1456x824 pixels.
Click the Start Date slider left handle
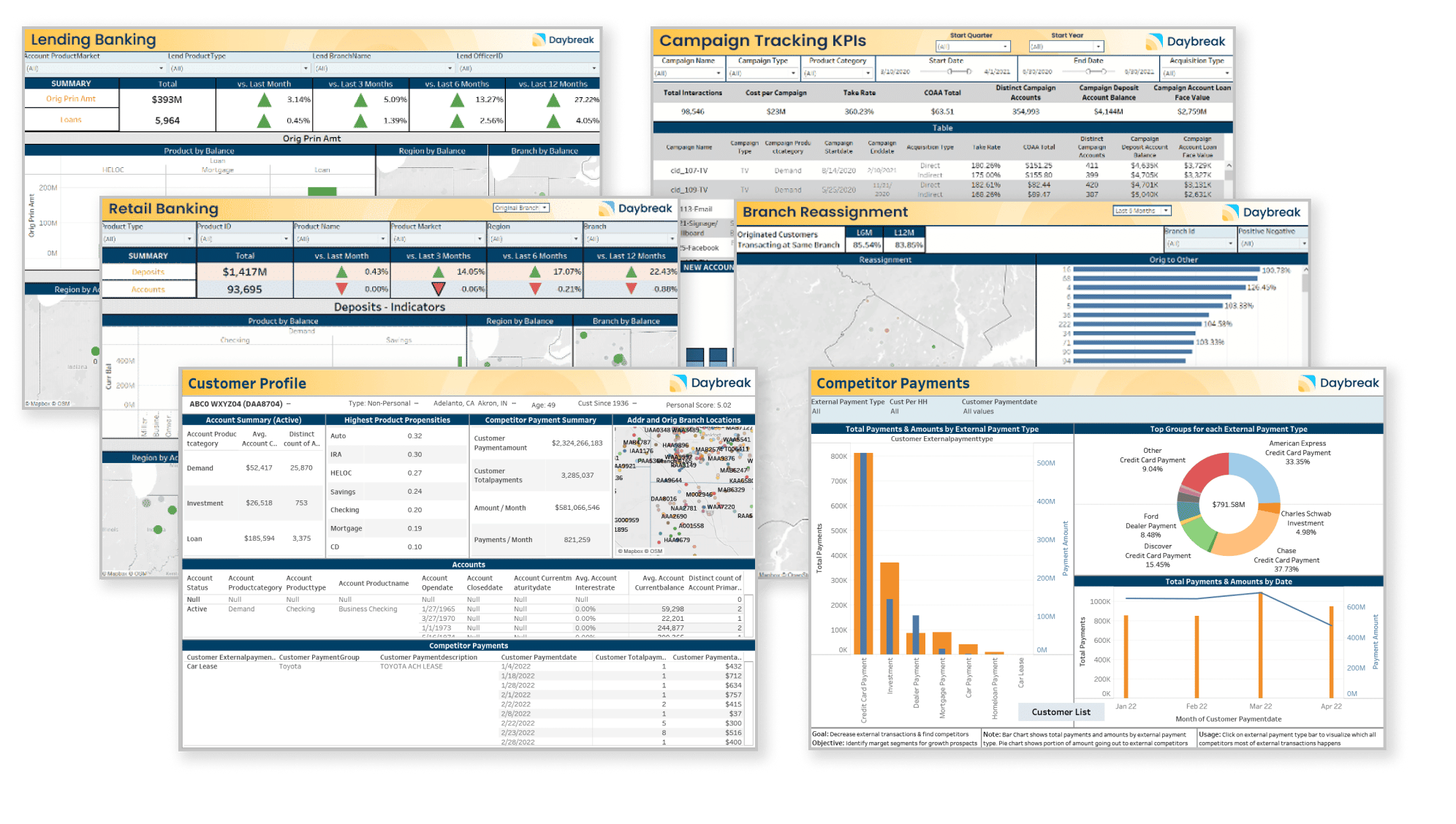pyautogui.click(x=949, y=72)
